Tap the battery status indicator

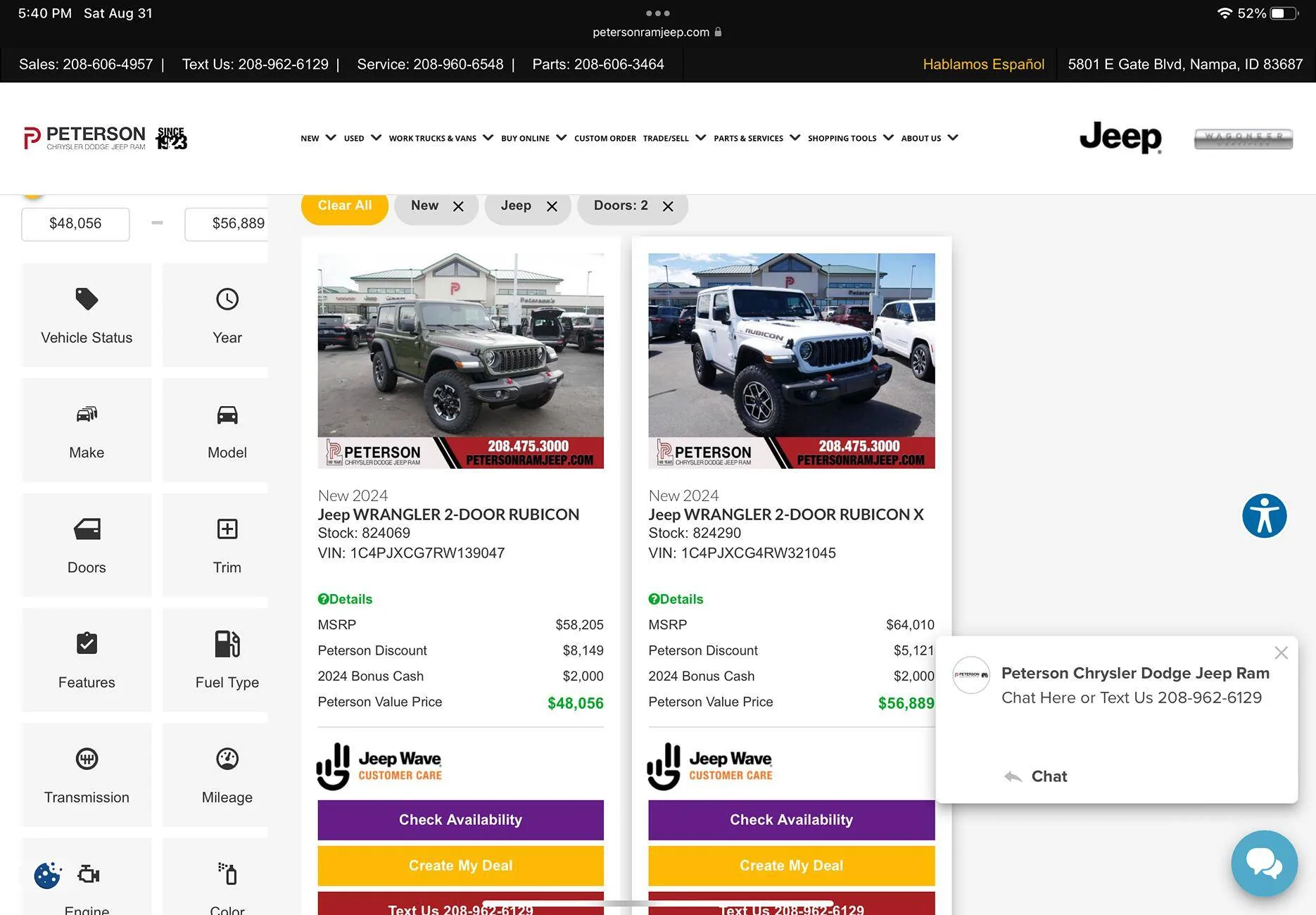pos(1284,13)
